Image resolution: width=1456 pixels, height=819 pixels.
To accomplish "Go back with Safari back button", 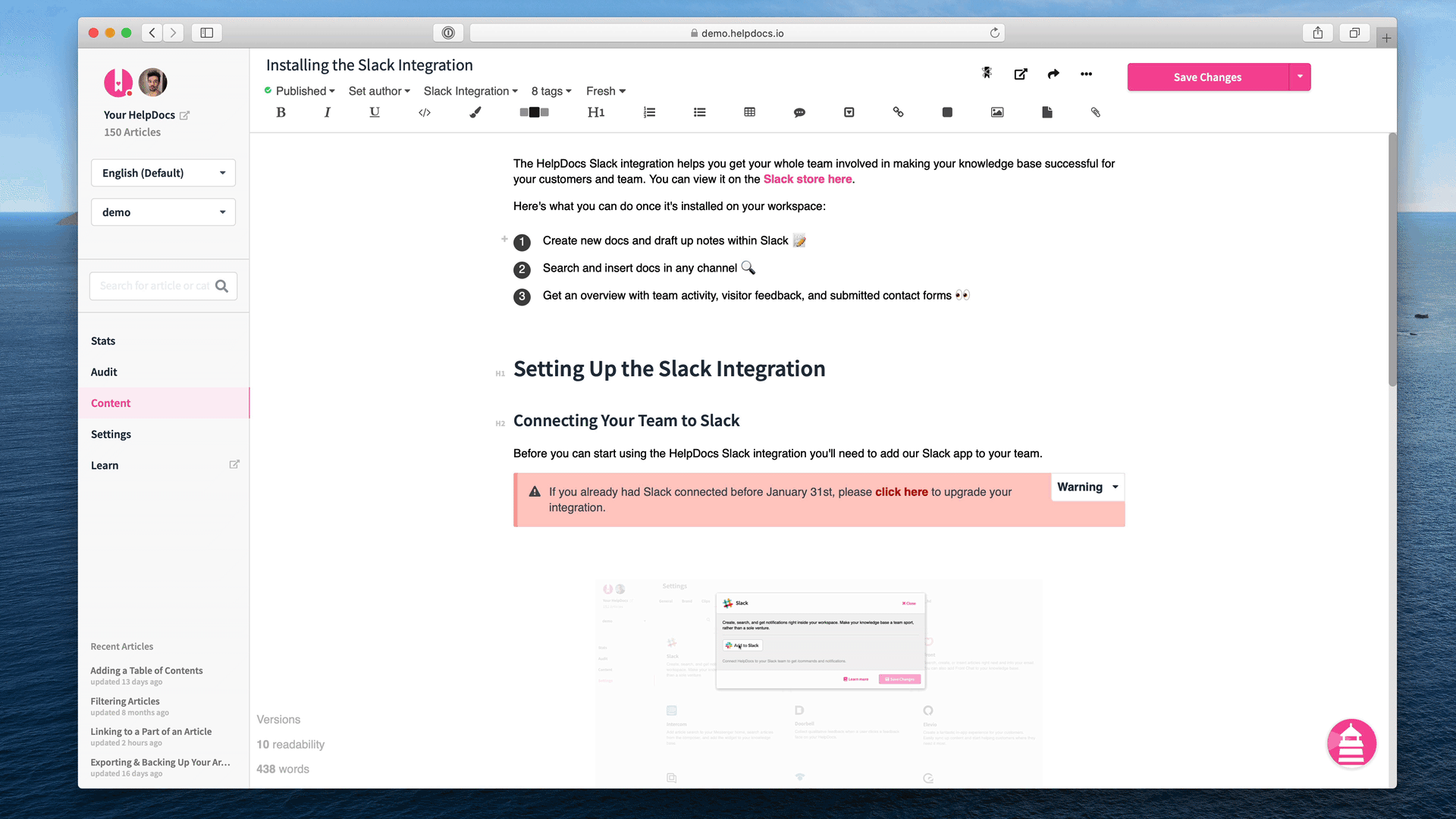I will click(x=152, y=33).
